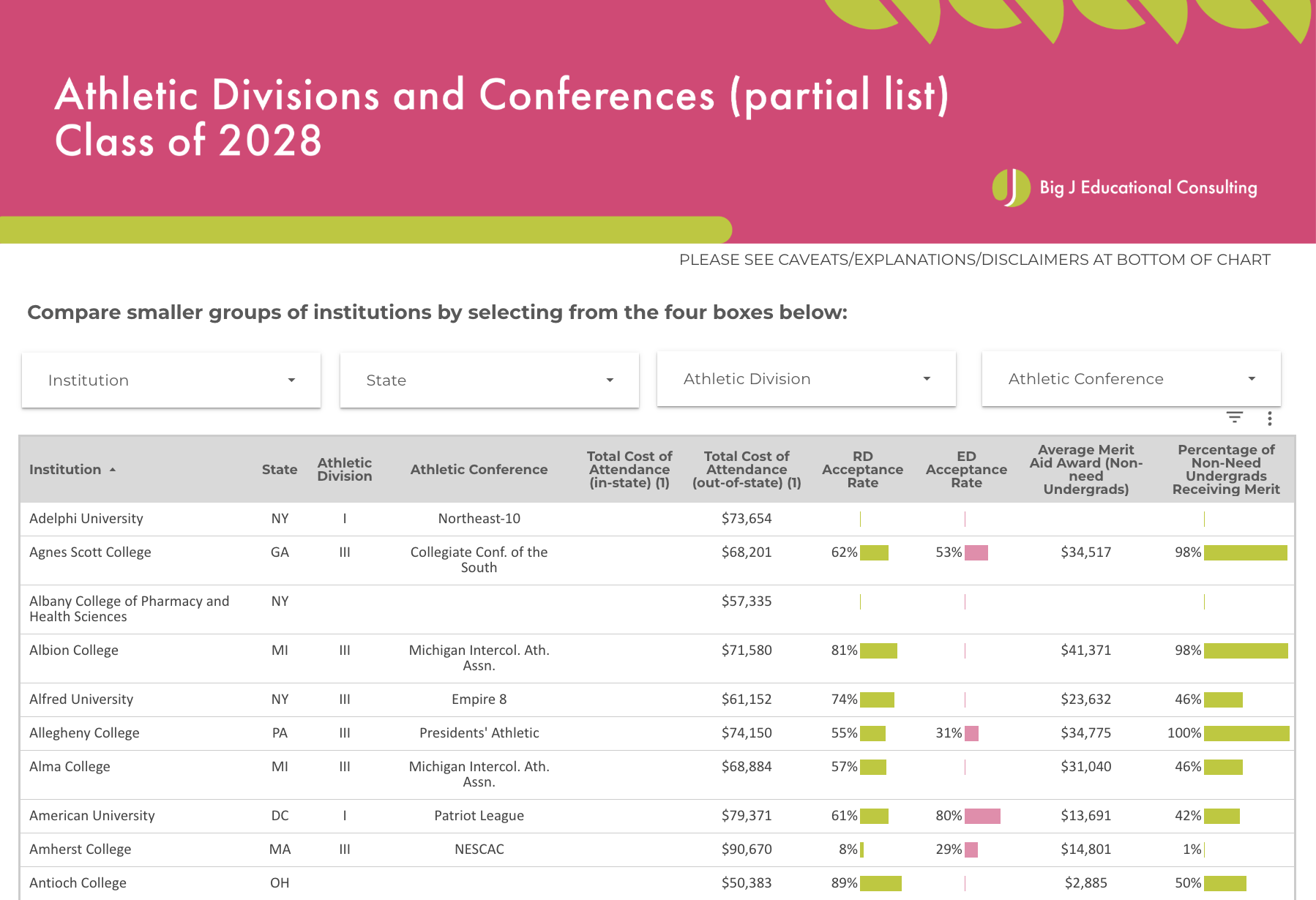Image resolution: width=1316 pixels, height=900 pixels.
Task: Click the Patriot League conference cell
Action: click(x=479, y=816)
